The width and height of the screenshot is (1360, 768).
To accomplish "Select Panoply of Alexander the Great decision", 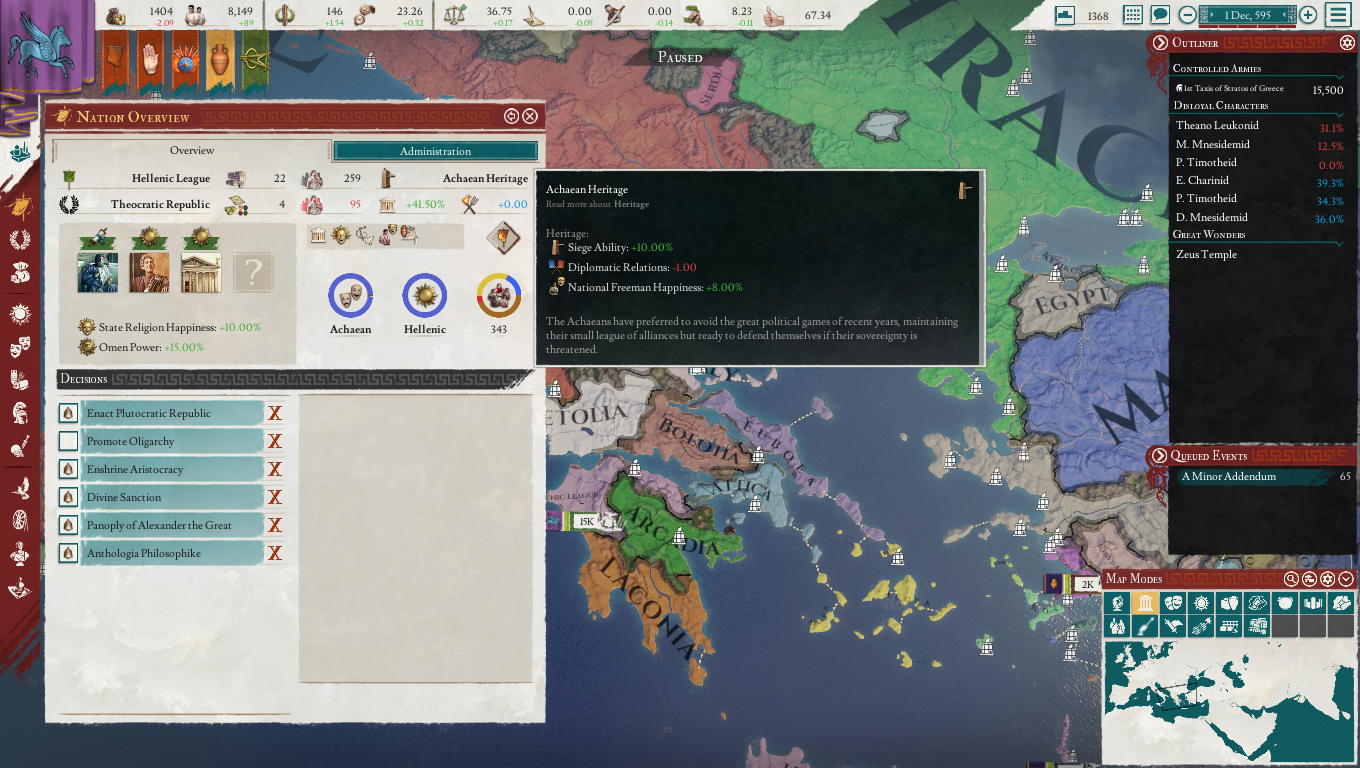I will pos(171,525).
